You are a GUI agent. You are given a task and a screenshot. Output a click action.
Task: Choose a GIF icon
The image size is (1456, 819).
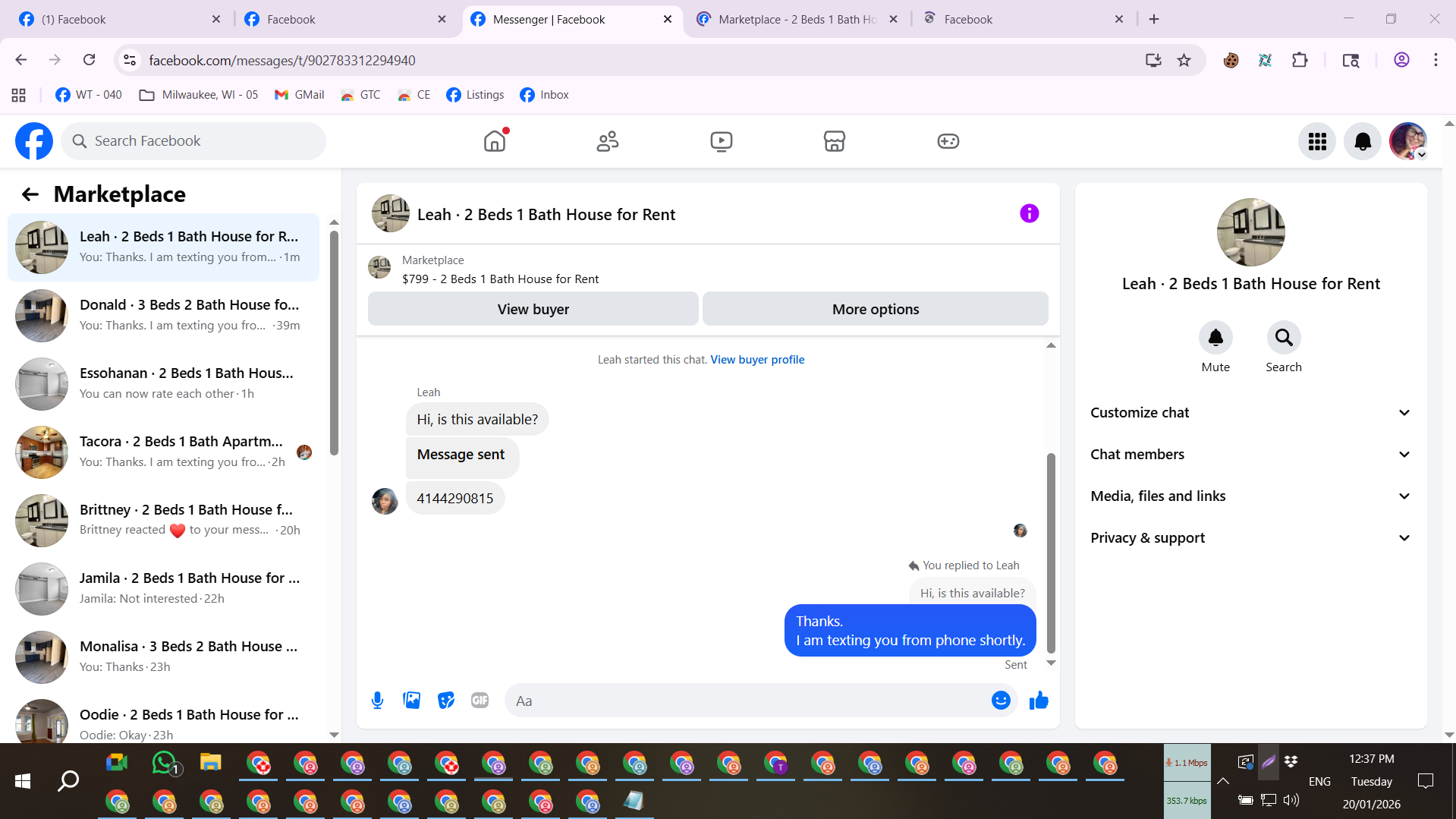480,701
